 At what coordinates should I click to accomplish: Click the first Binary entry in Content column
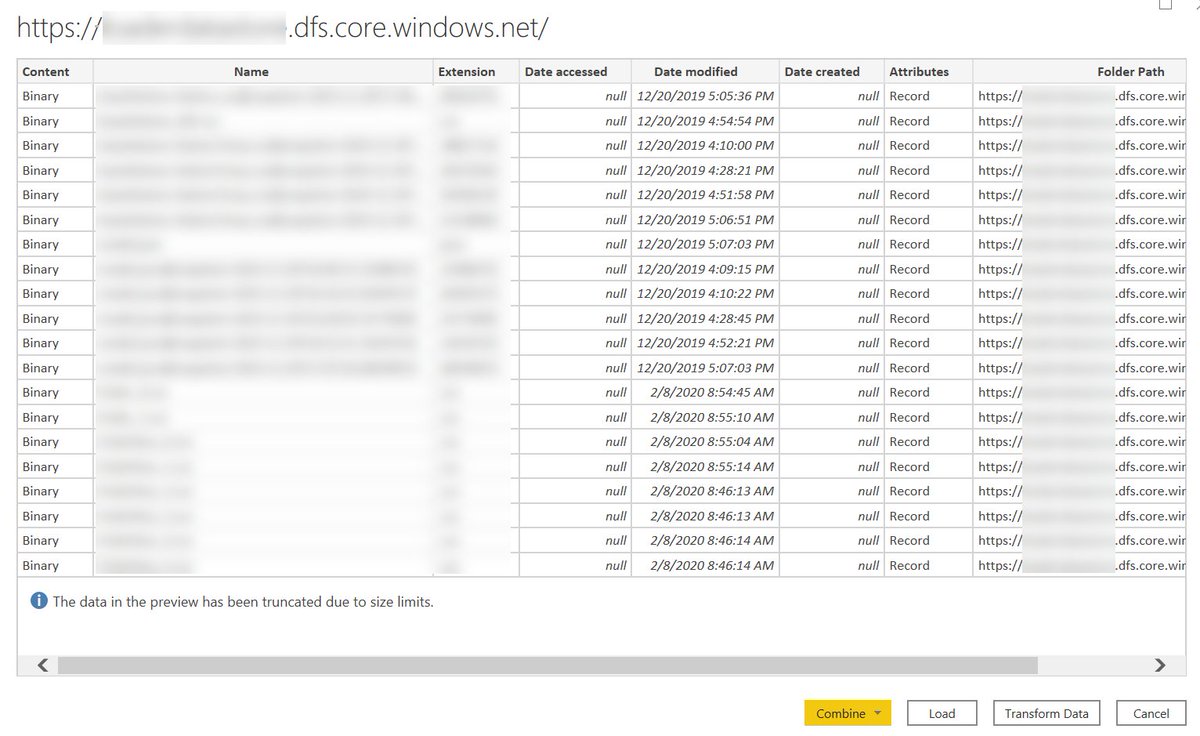click(40, 95)
